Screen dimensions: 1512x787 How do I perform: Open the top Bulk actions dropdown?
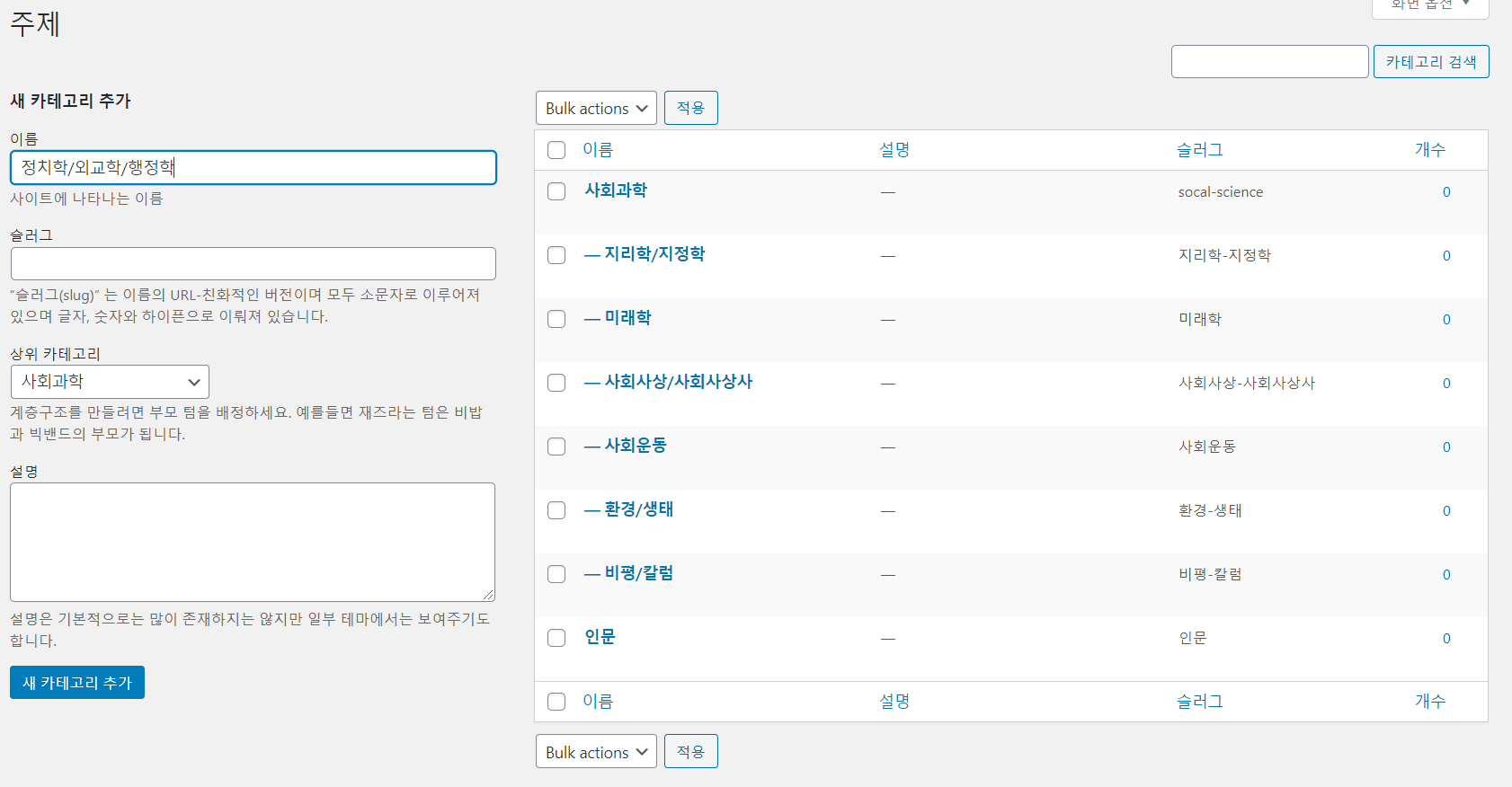tap(596, 108)
